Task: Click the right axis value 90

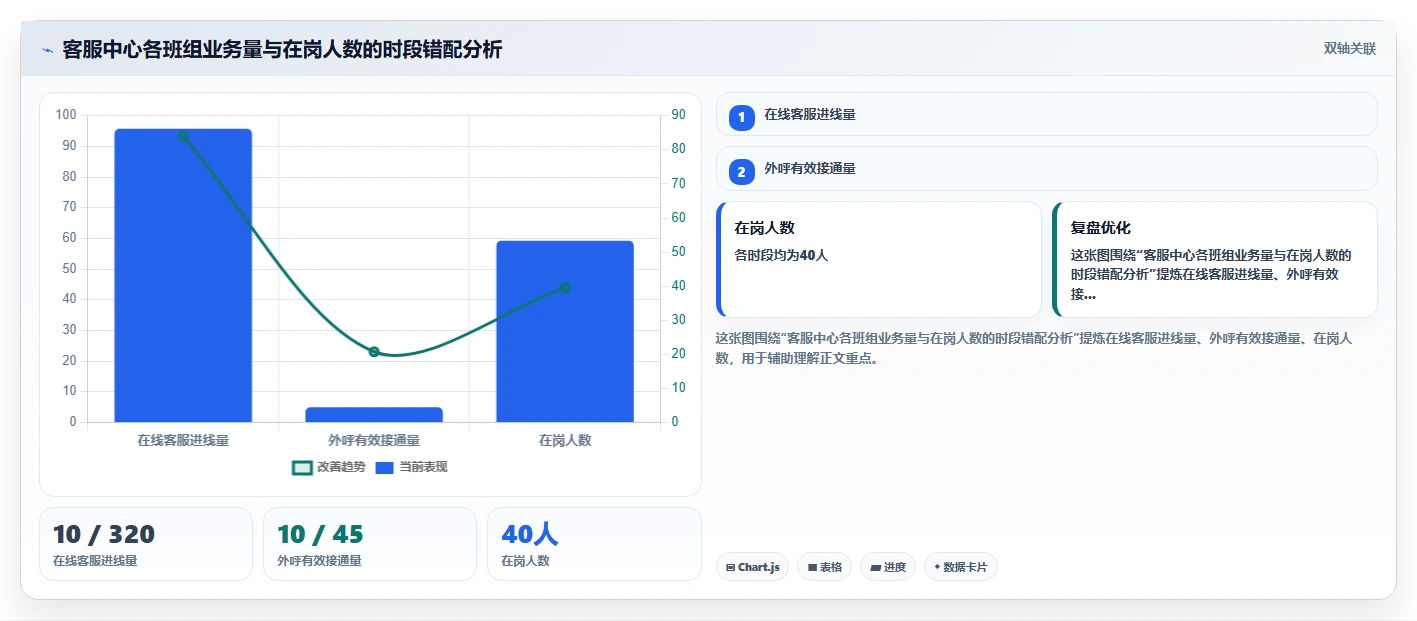Action: pyautogui.click(x=678, y=115)
